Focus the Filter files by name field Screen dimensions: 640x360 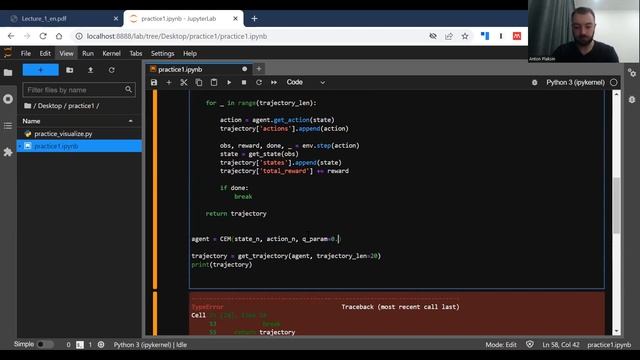point(79,90)
